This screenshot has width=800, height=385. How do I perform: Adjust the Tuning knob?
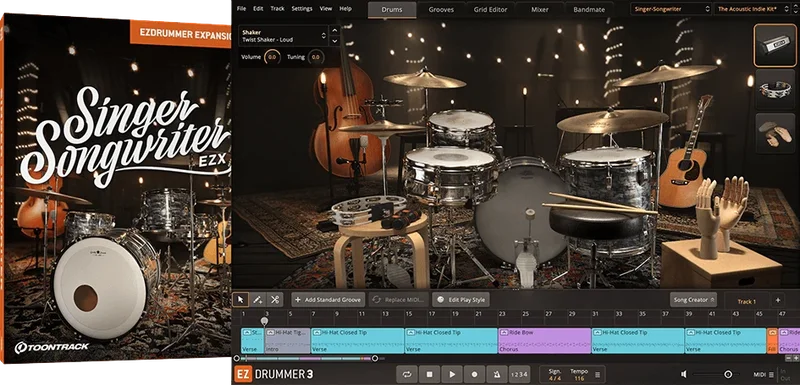click(x=315, y=57)
